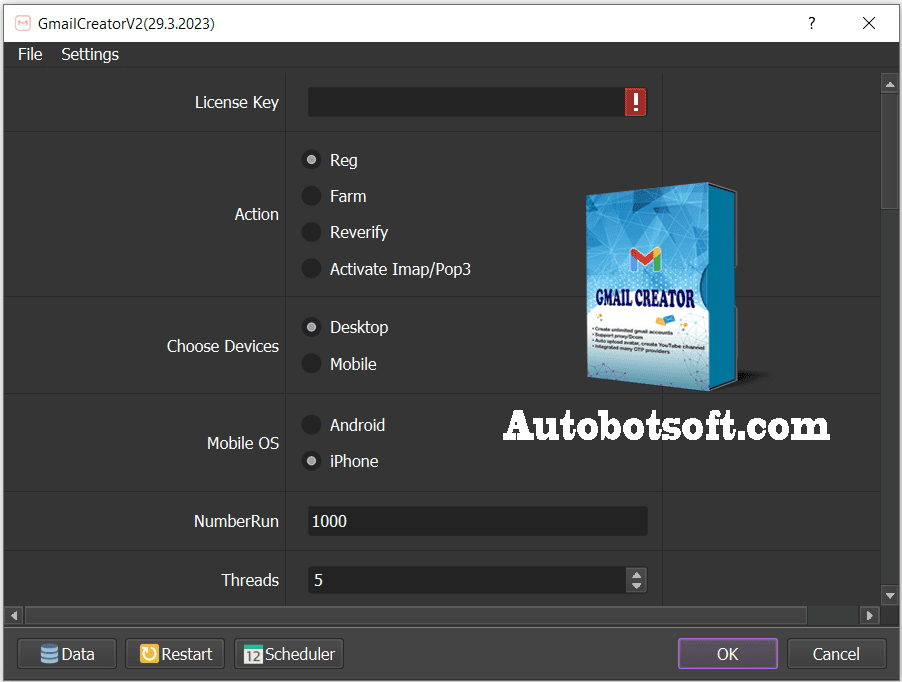Click the vertical scrollbar up arrow
Image resolution: width=902 pixels, height=682 pixels.
[890, 84]
